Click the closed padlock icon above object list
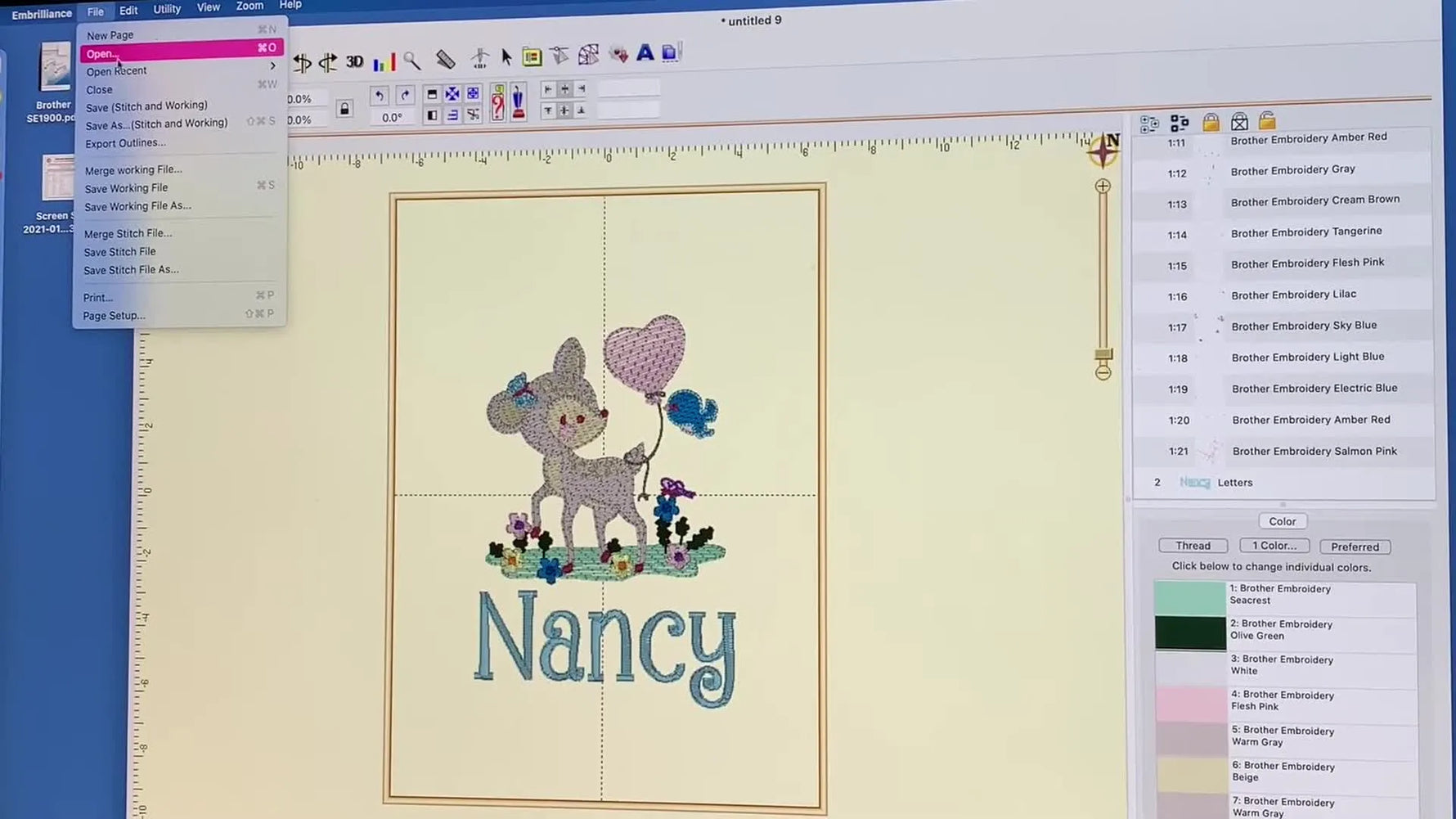Screen dimensions: 1456x819 (x=1211, y=122)
